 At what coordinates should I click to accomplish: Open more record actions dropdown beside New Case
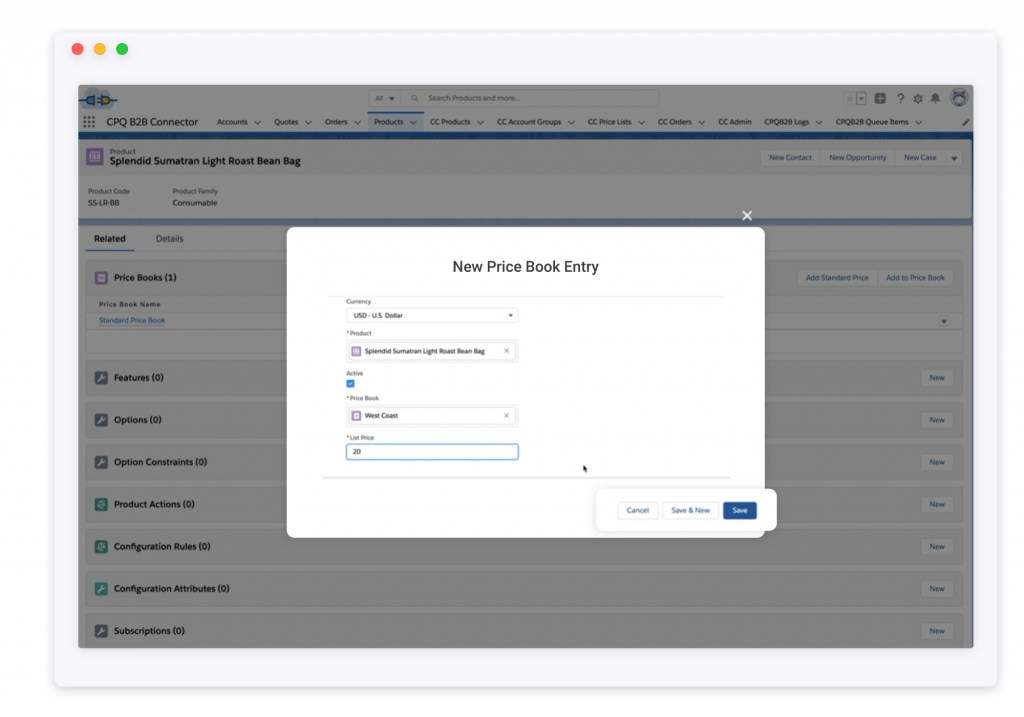pos(954,158)
